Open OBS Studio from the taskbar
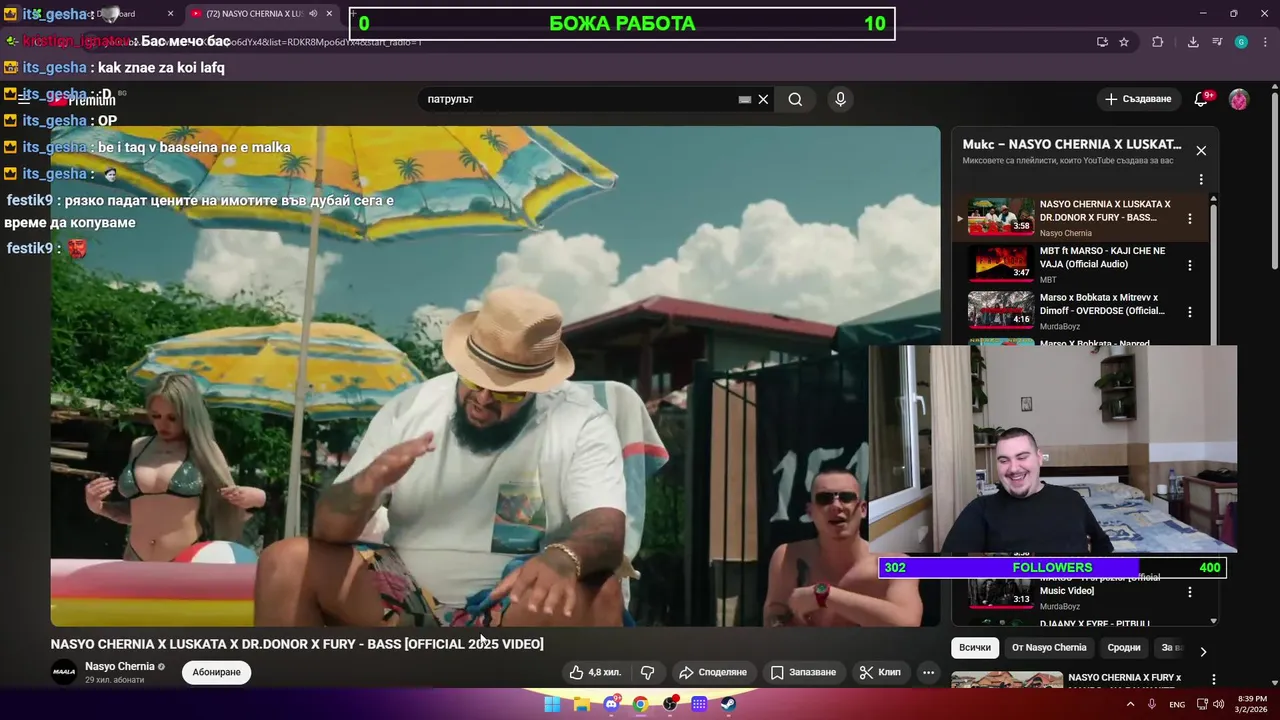Screen dimensions: 1280x720 tap(670, 704)
